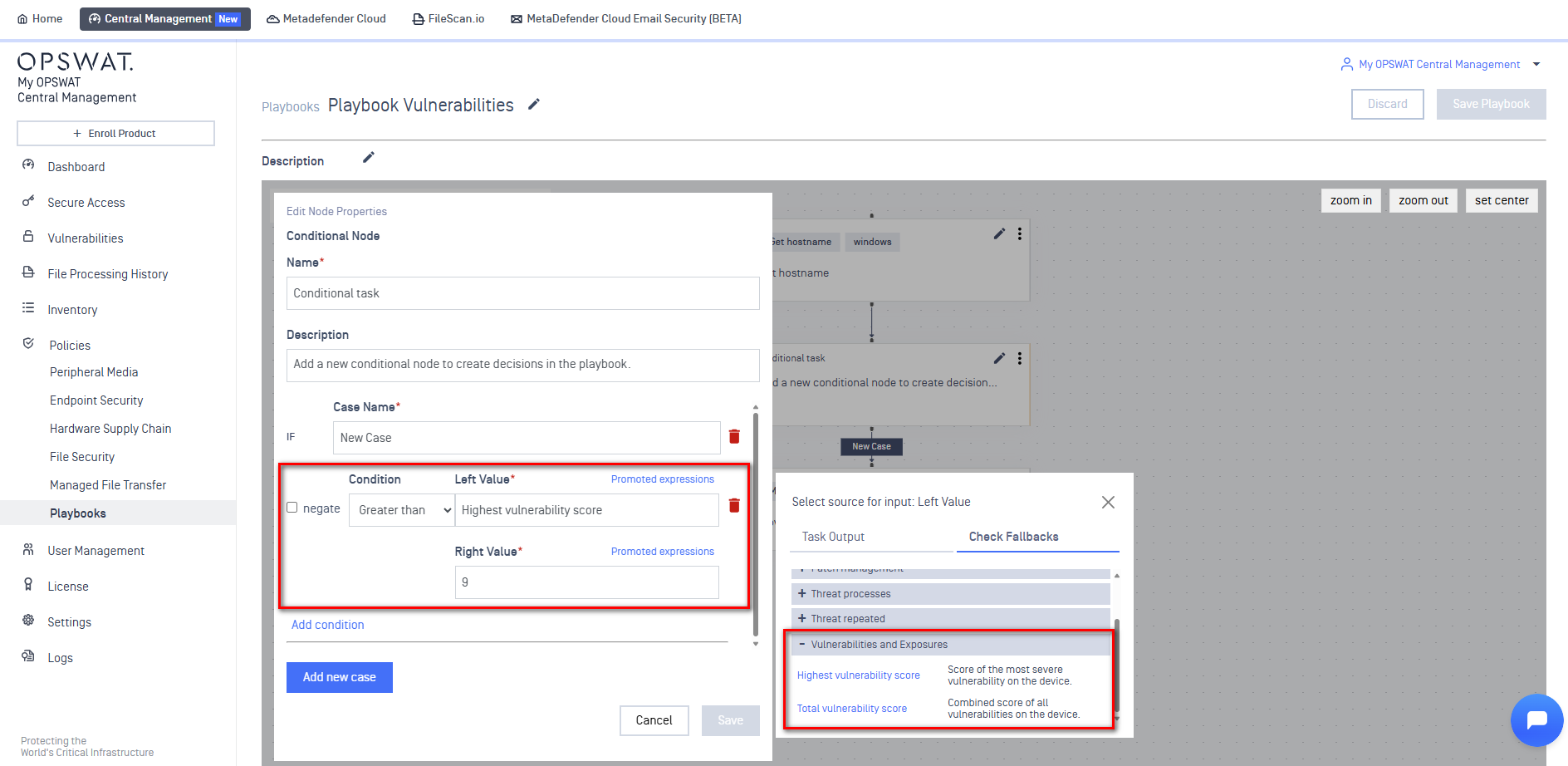The width and height of the screenshot is (1568, 766).
Task: Click the User Management people icon
Action: [28, 549]
